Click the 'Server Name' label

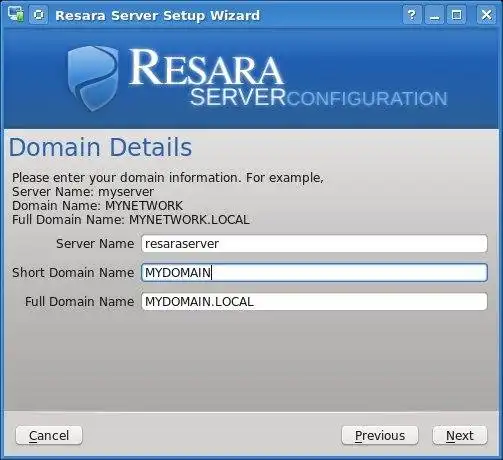point(95,244)
